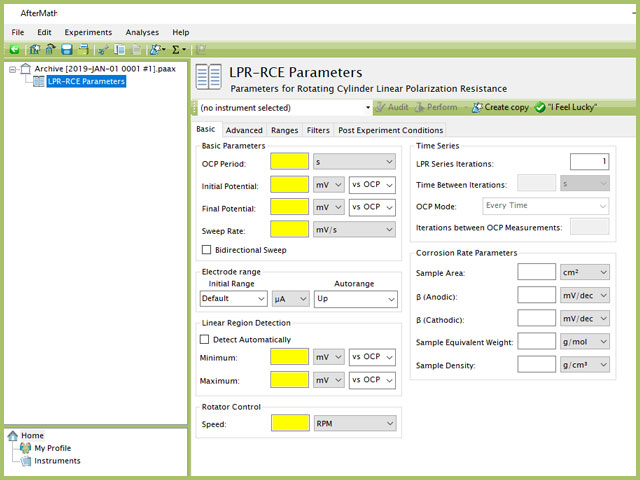The width and height of the screenshot is (640, 480).
Task: Select LPR-RCE Parameters in the archive tree
Action: (86, 81)
